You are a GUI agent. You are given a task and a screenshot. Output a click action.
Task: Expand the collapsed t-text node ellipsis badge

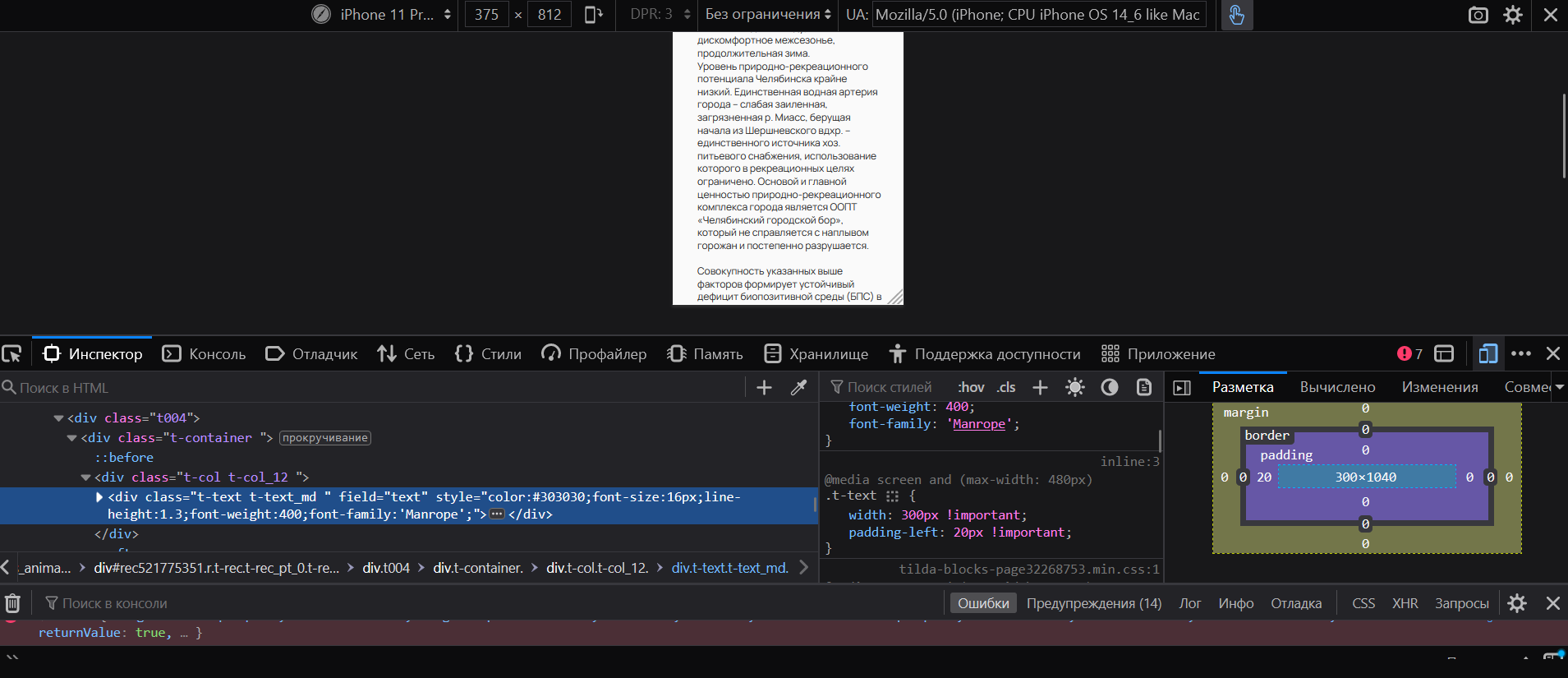click(497, 514)
